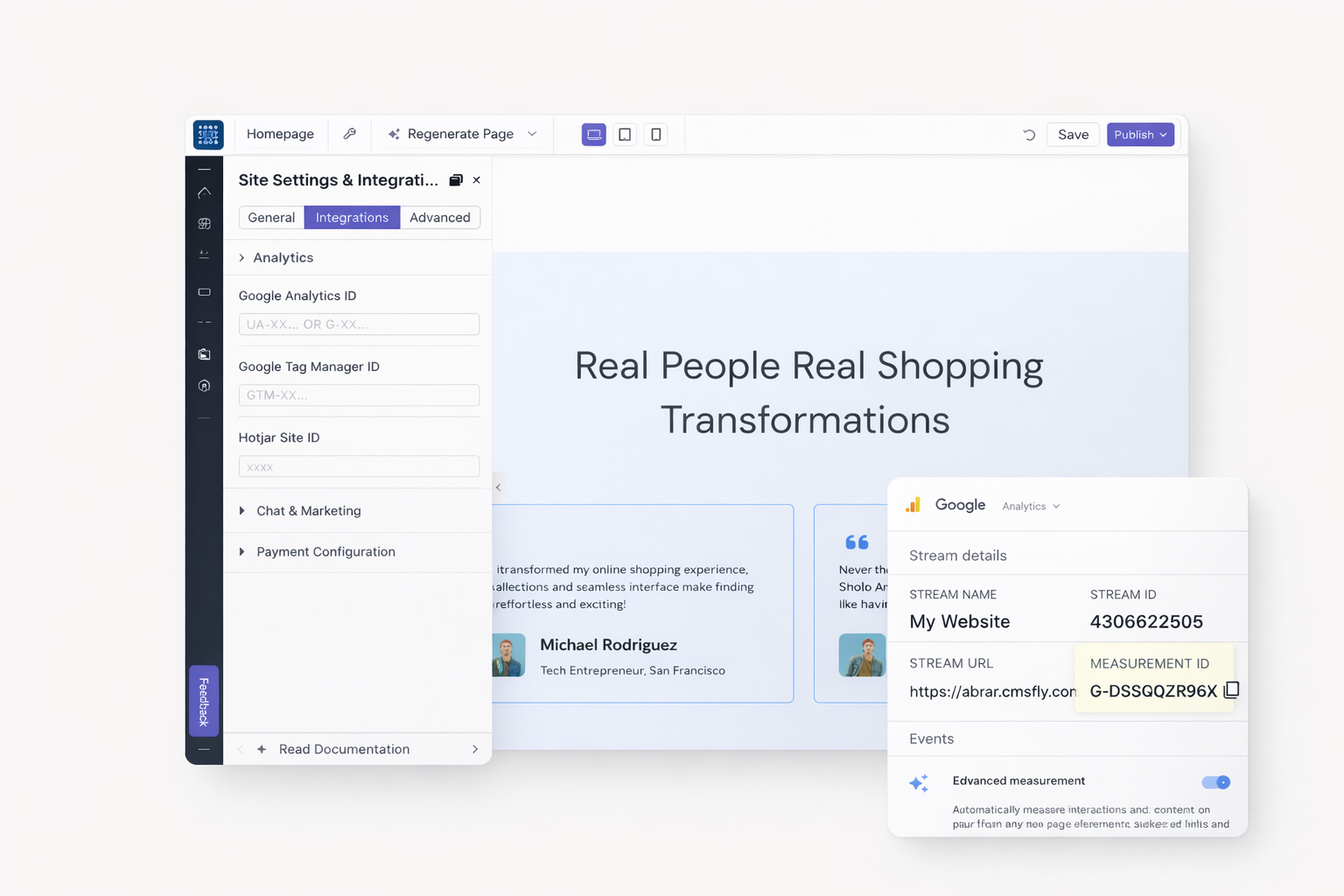
Task: Expand the Chat & Marketing section
Action: tap(308, 511)
